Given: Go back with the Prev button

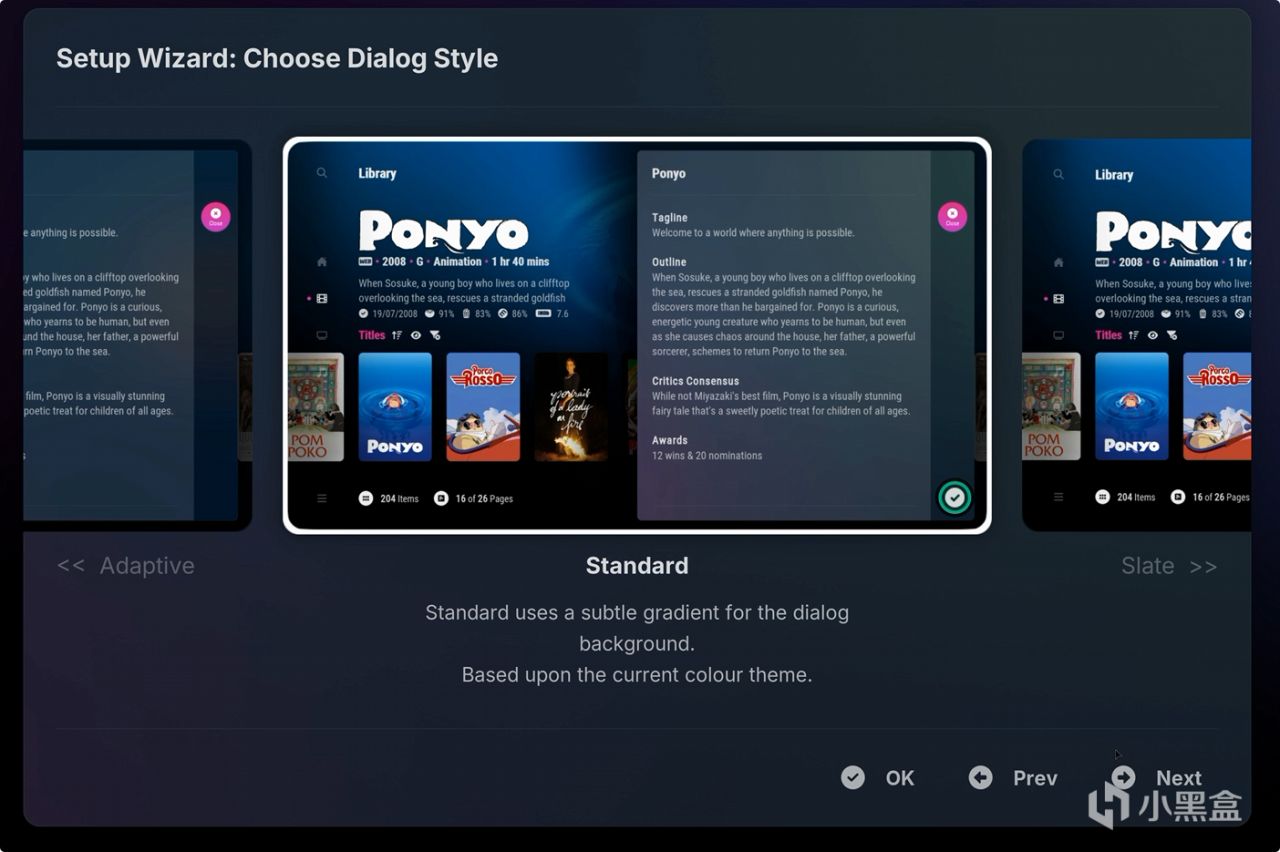Looking at the screenshot, I should 1013,778.
